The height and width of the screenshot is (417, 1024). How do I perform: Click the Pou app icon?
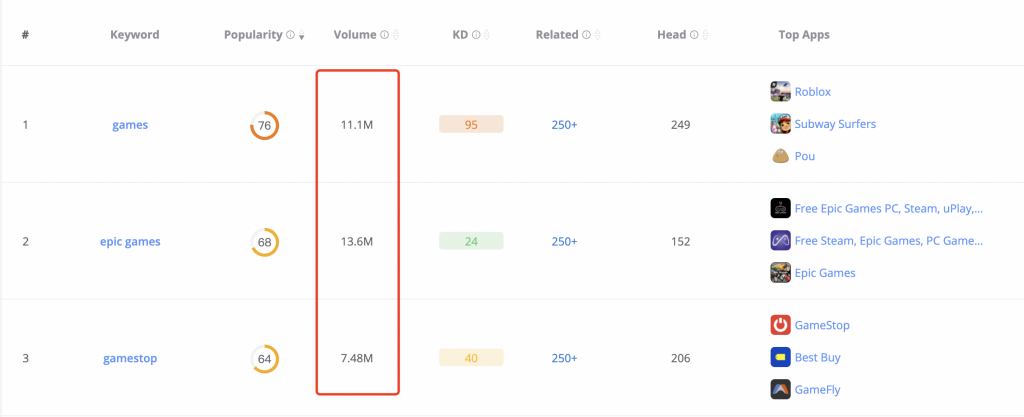pyautogui.click(x=780, y=156)
